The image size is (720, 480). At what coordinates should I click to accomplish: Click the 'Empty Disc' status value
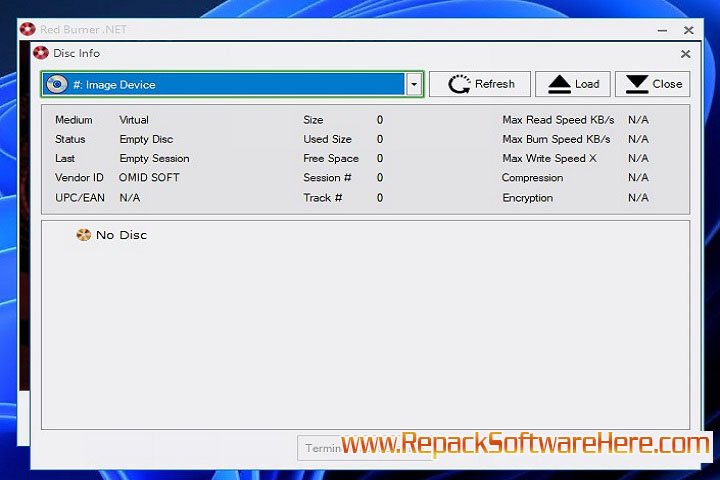[x=146, y=139]
